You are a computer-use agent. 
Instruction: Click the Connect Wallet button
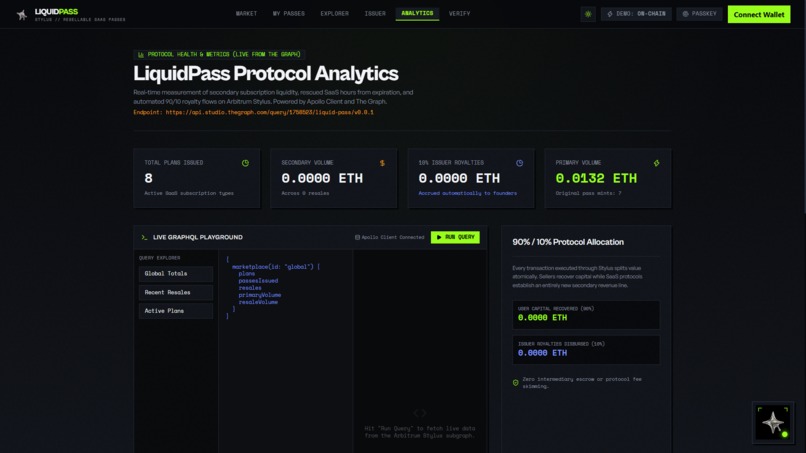pos(759,14)
